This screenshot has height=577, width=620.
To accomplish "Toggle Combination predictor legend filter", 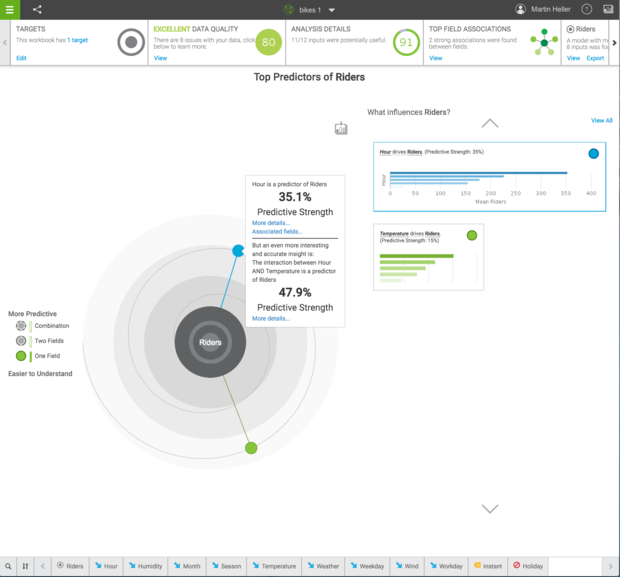I will point(43,326).
